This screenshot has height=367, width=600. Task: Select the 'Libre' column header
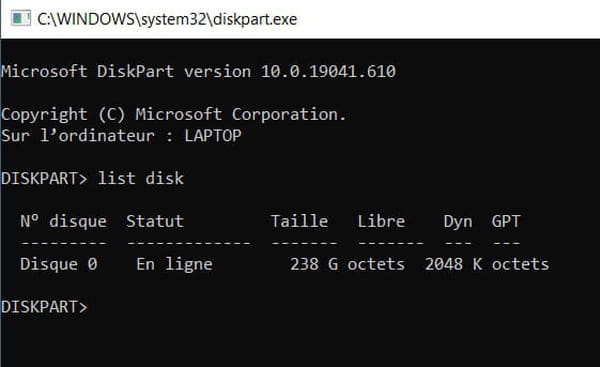pyautogui.click(x=381, y=221)
